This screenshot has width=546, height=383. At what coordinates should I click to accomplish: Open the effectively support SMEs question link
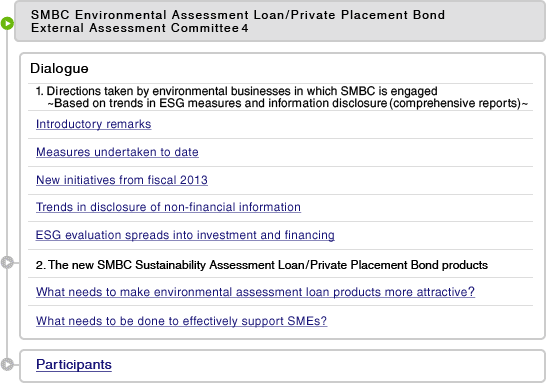[181, 321]
